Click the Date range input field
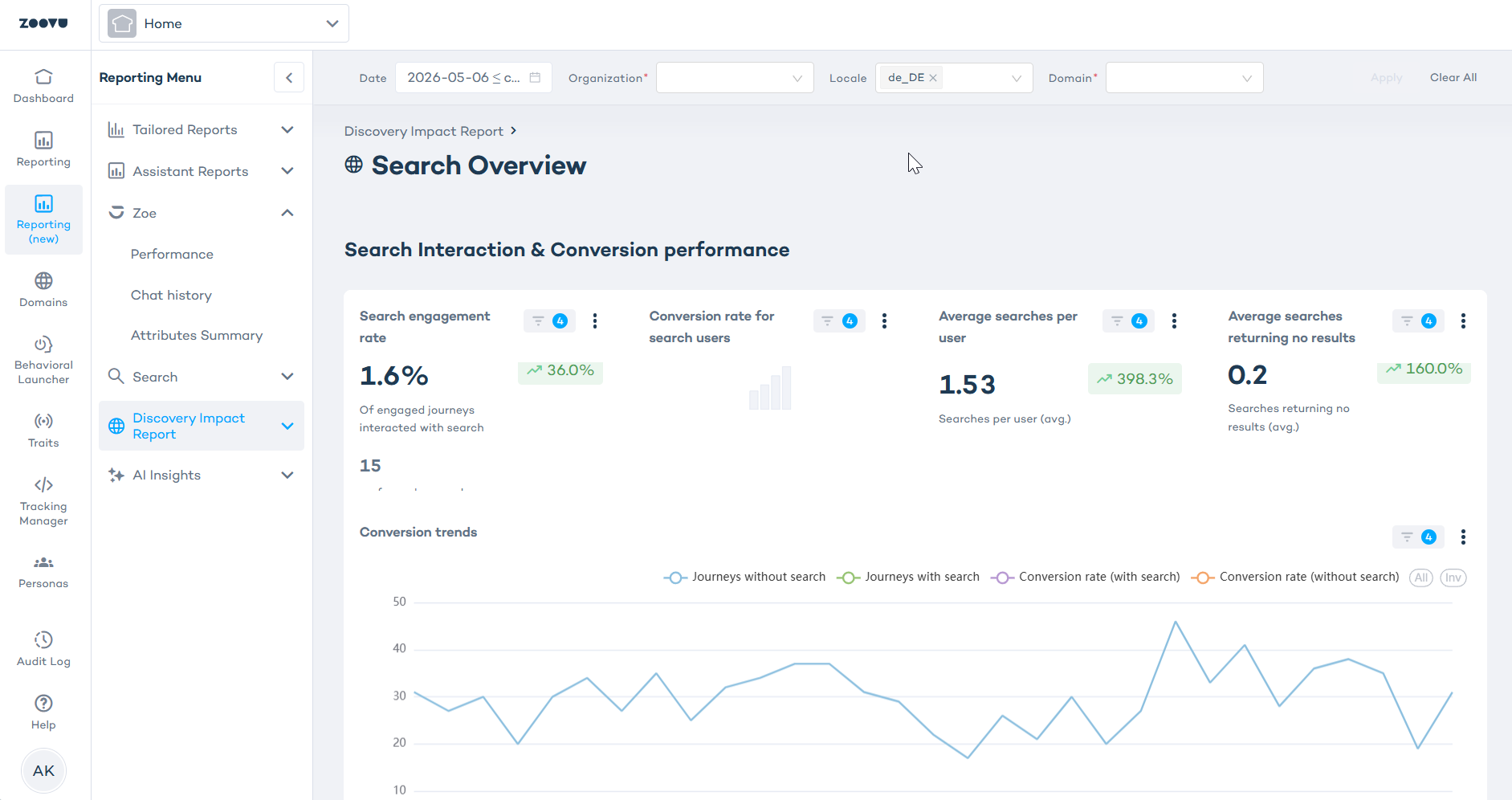1512x800 pixels. [x=474, y=78]
